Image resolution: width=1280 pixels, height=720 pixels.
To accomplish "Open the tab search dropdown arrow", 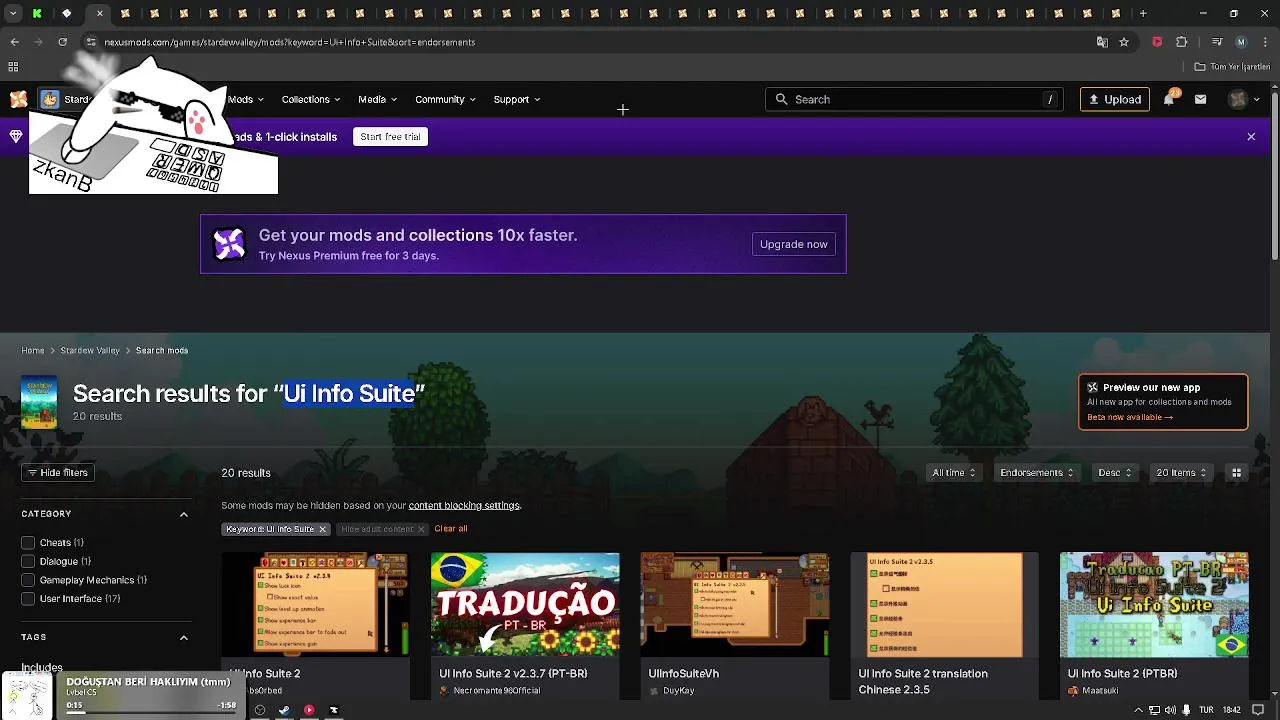I will pos(14,13).
